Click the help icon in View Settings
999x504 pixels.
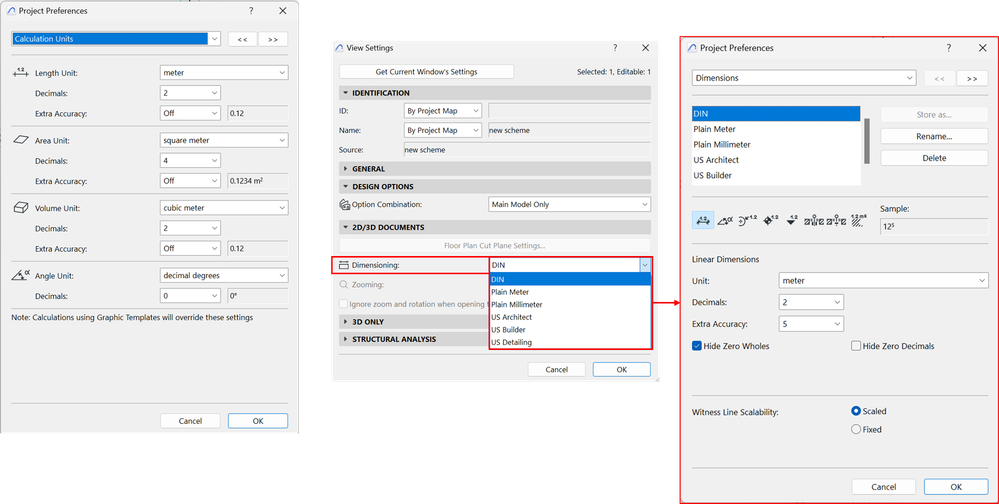pos(615,48)
